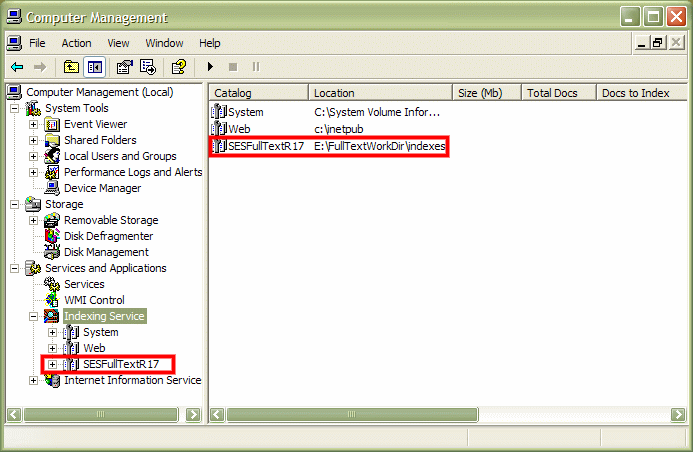Click the Storage icon
The image size is (693, 452).
click(33, 204)
